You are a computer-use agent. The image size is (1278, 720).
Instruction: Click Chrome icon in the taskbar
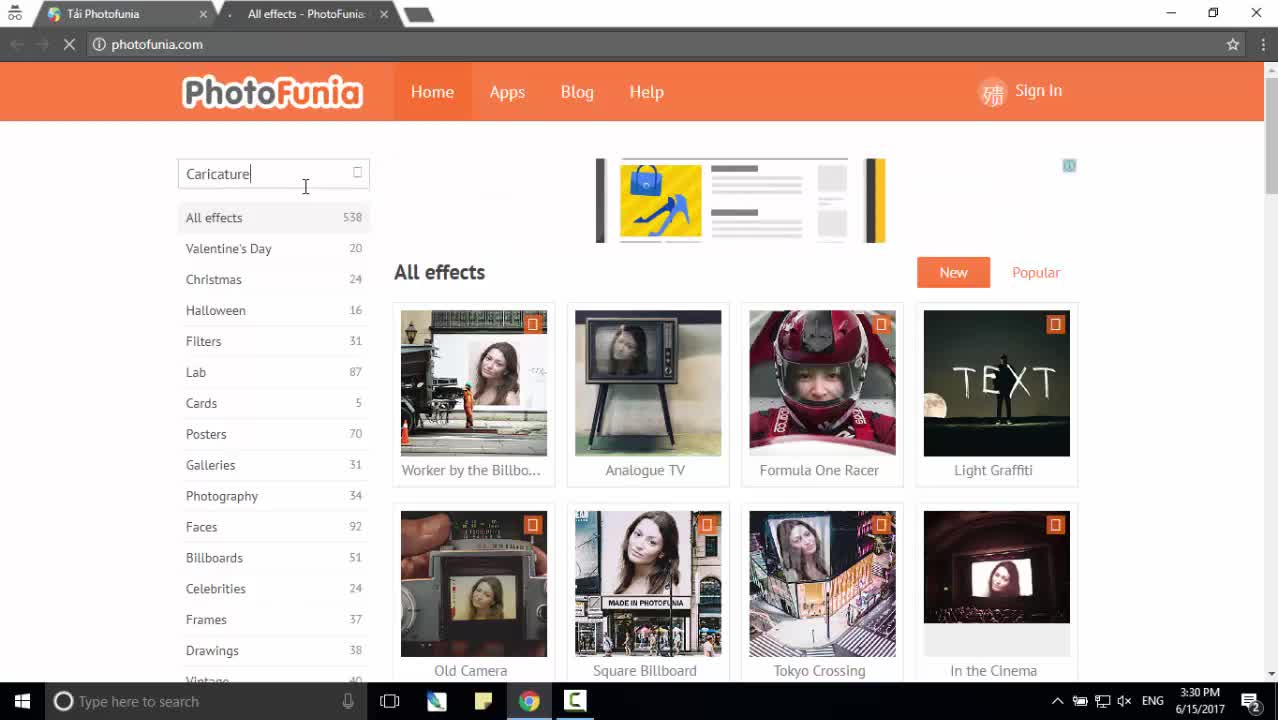coord(529,701)
